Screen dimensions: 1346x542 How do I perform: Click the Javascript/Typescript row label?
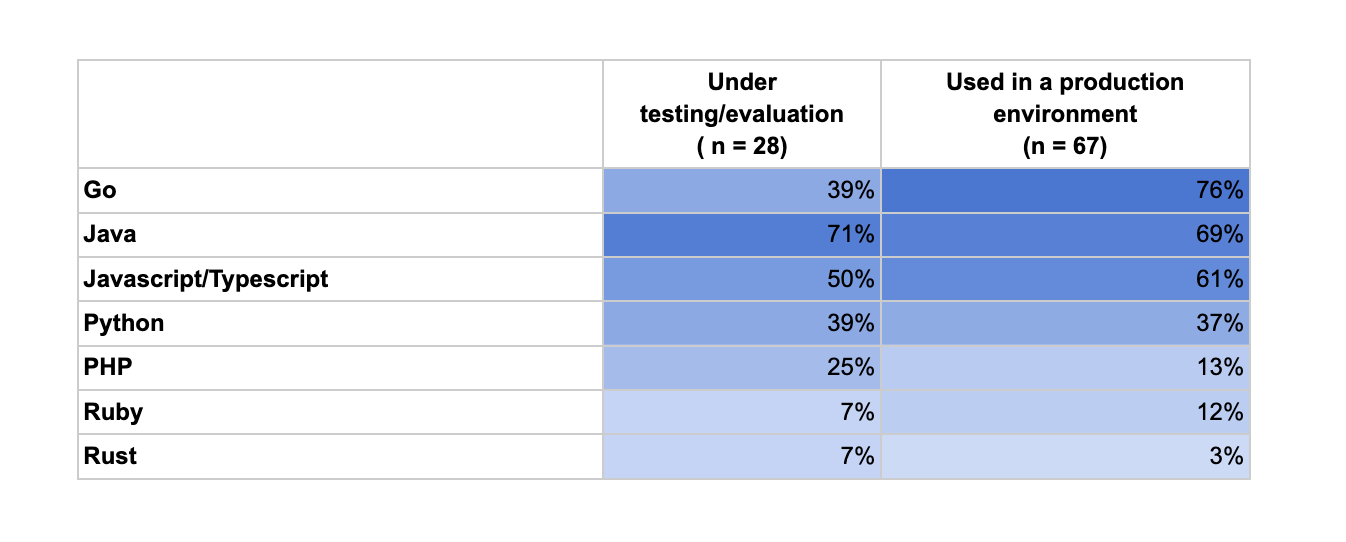coord(206,279)
